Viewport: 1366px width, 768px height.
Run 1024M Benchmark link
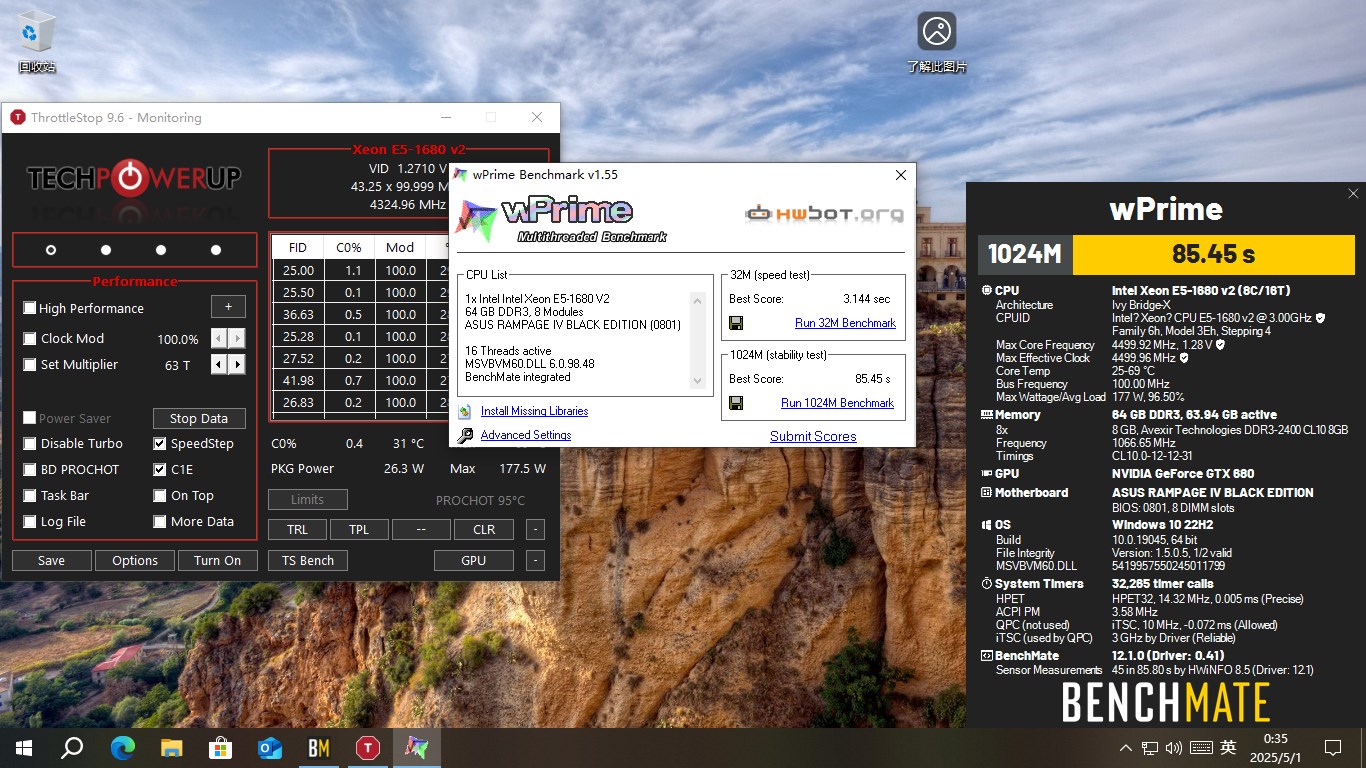[x=837, y=403]
